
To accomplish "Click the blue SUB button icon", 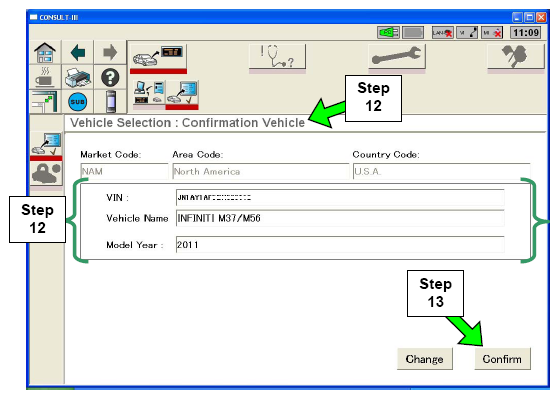I will point(78,102).
